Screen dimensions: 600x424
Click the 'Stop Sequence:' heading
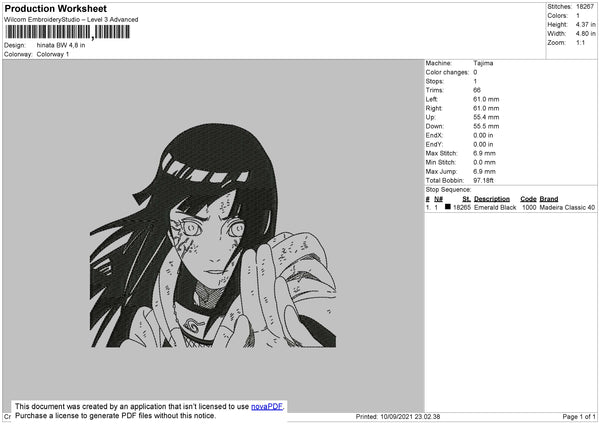click(448, 190)
